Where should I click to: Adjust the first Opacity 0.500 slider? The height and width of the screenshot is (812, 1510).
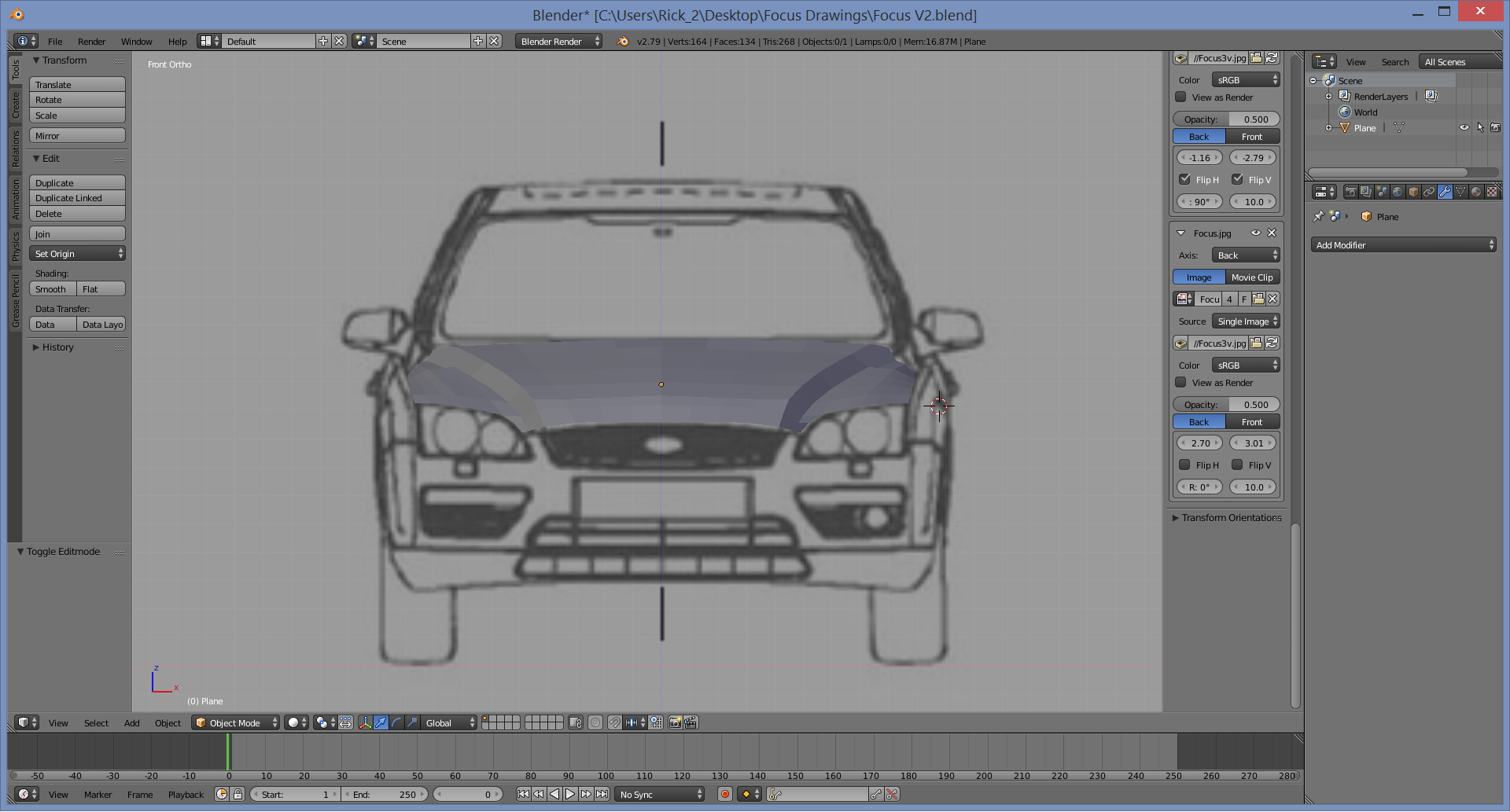point(1226,119)
